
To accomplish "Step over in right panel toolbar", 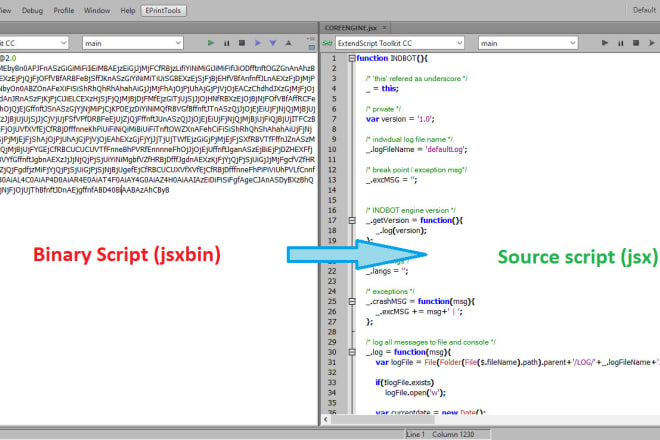I will 652,43.
